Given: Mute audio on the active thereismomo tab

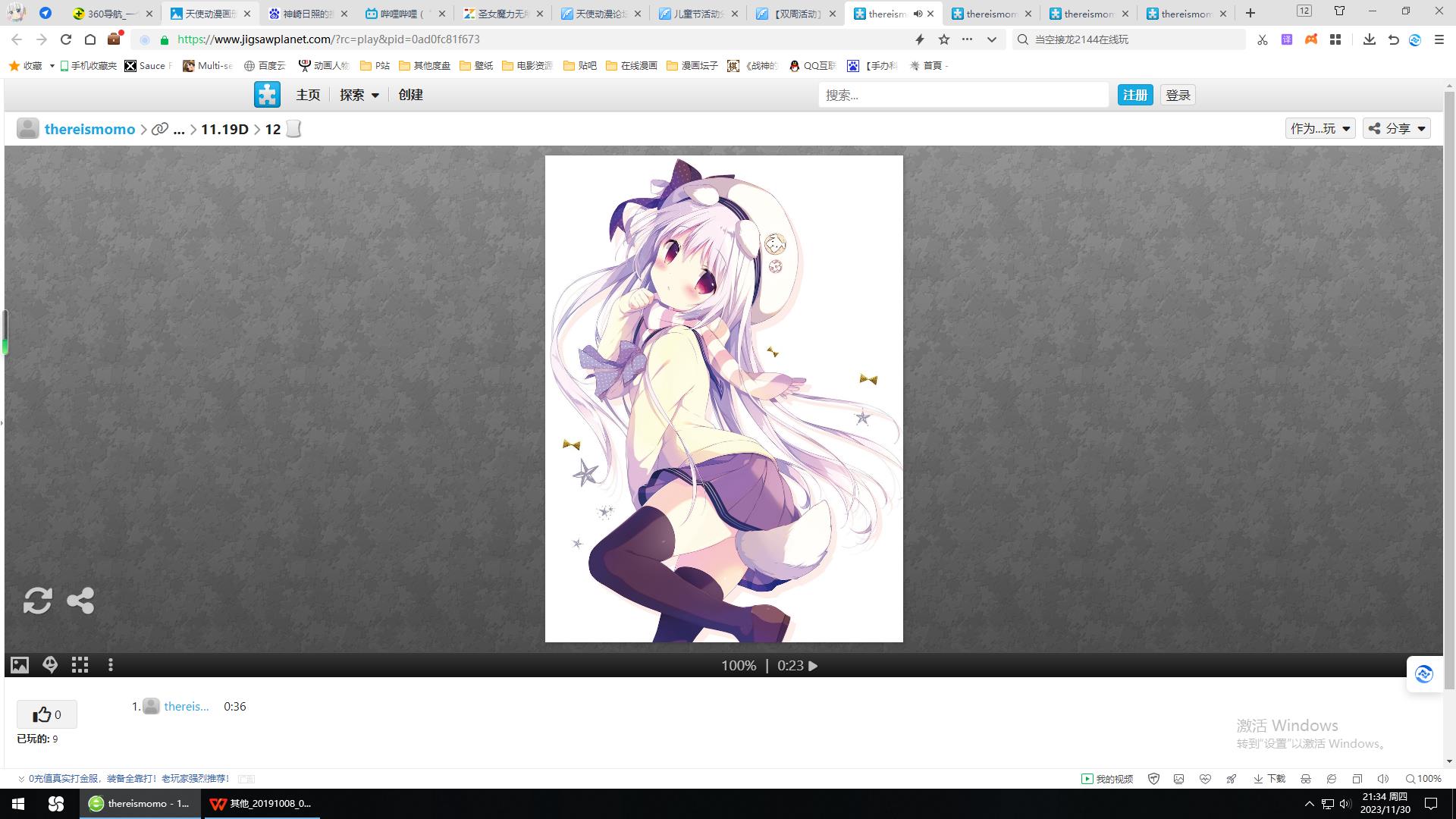Looking at the screenshot, I should coord(918,14).
